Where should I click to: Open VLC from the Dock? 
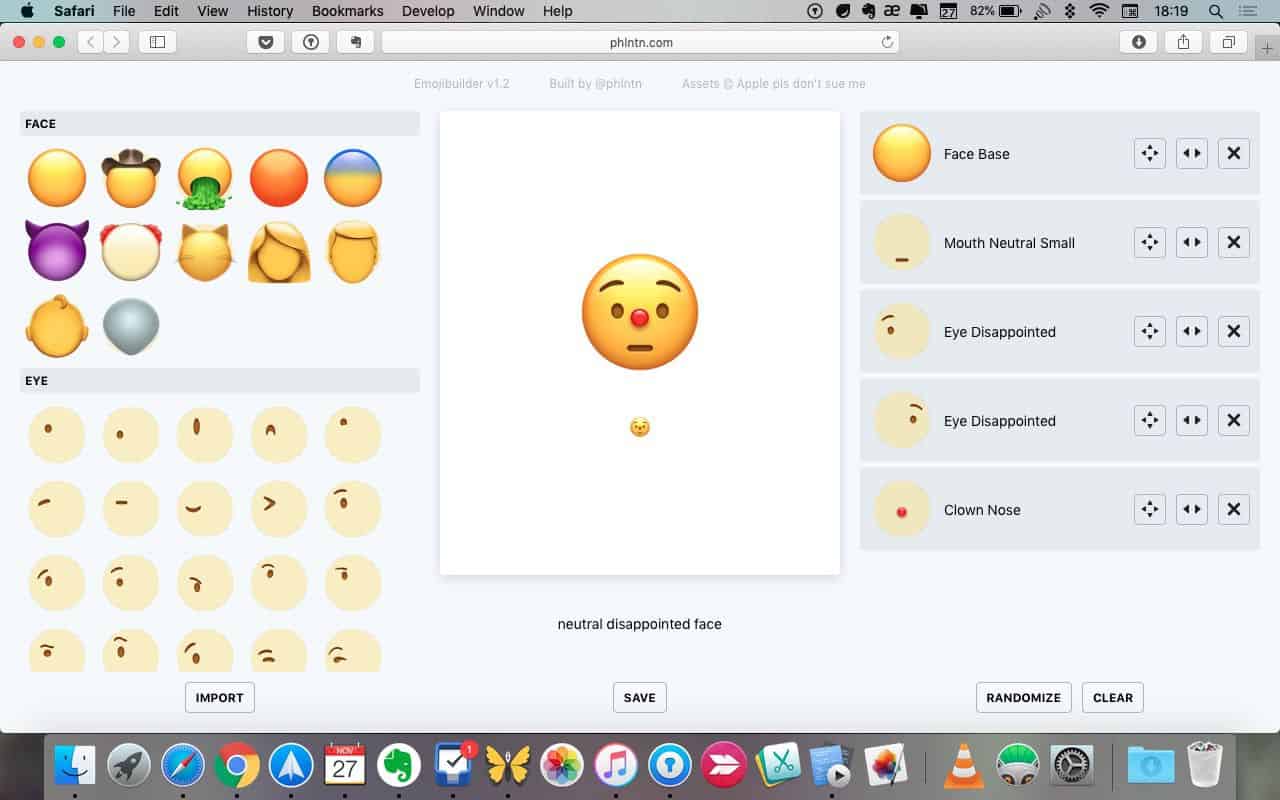[x=963, y=766]
